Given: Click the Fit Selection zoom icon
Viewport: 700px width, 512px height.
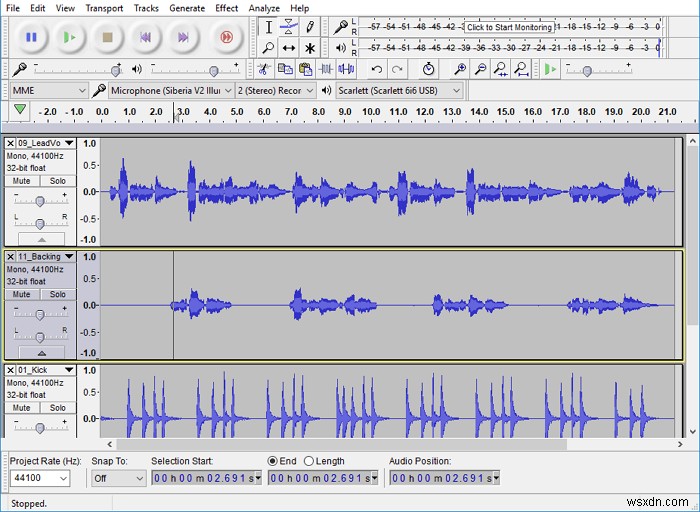Looking at the screenshot, I should (501, 69).
